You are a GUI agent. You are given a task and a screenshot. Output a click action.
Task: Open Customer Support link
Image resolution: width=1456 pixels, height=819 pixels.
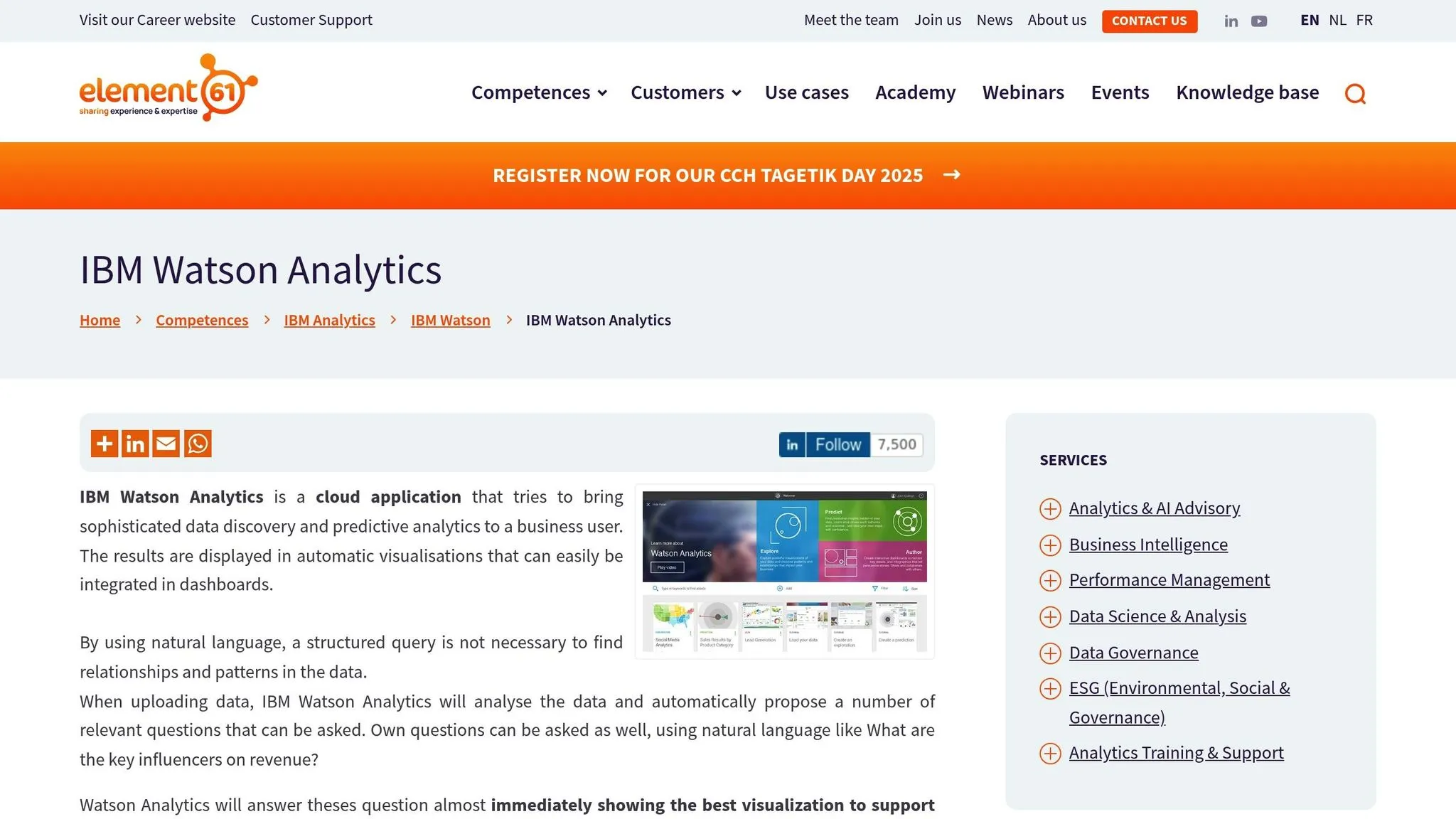(x=311, y=20)
